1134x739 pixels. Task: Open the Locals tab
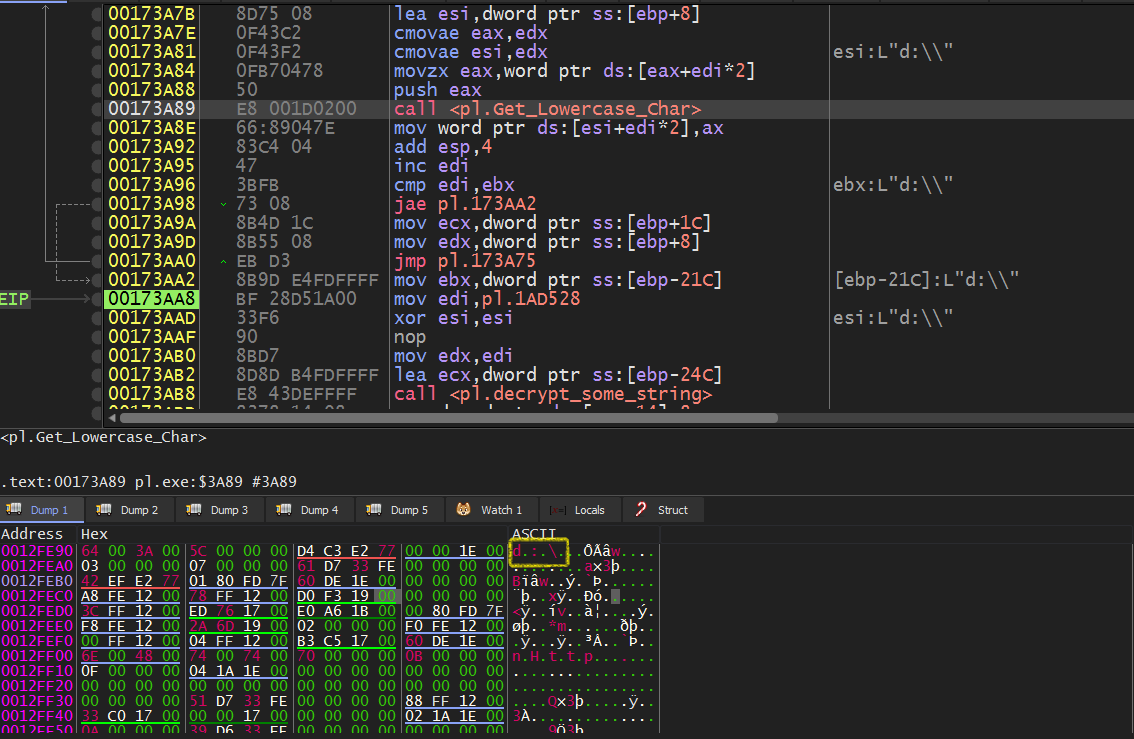click(x=581, y=510)
